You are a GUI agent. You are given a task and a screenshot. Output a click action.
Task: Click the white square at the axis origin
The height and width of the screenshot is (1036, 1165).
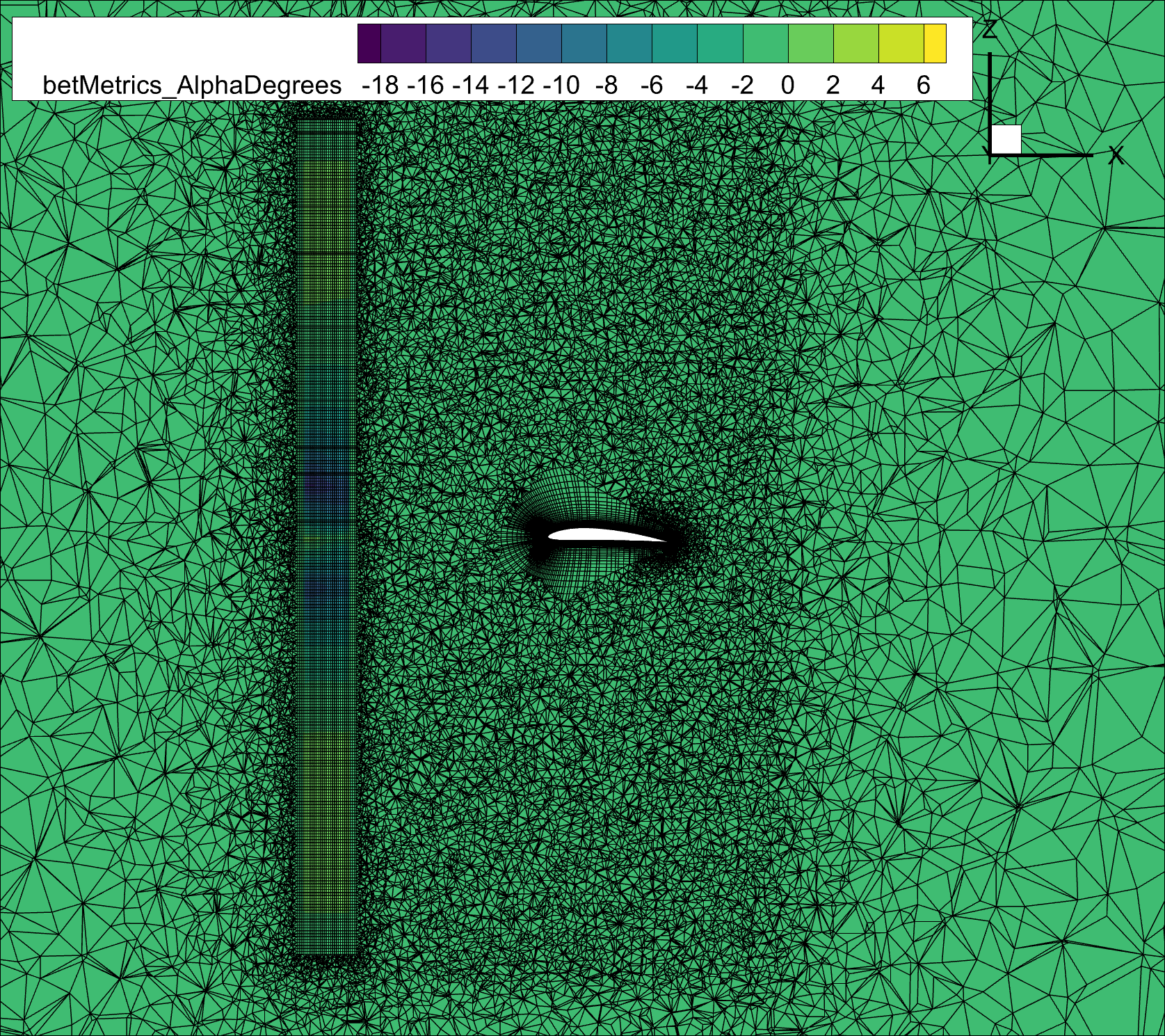(x=1006, y=140)
